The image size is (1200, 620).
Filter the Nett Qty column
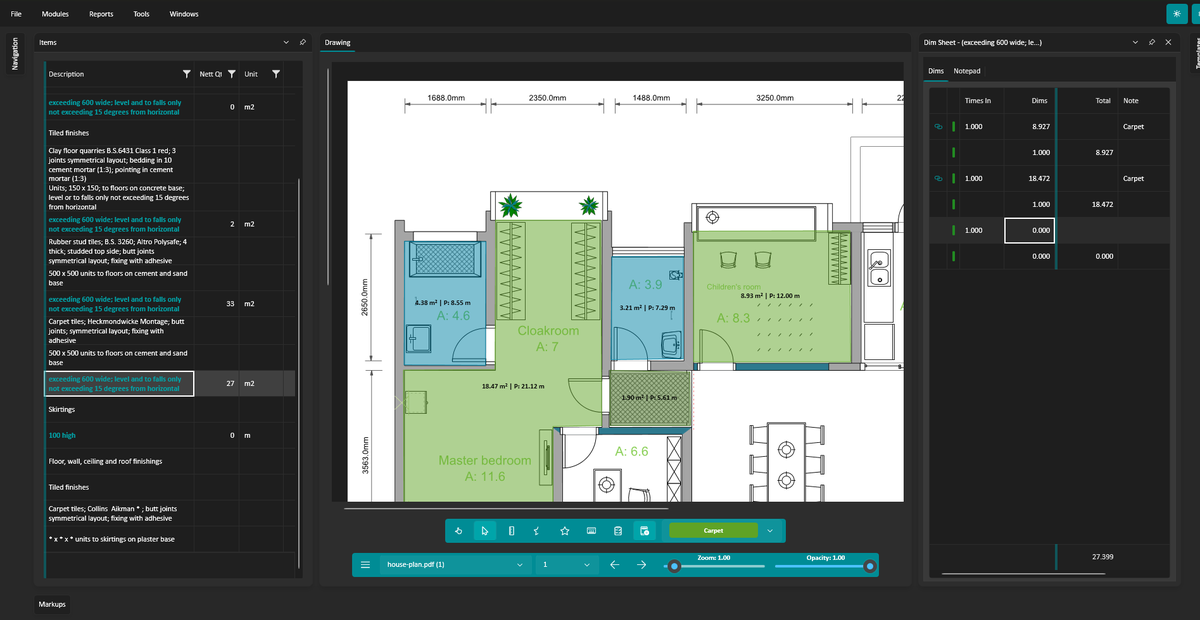(231, 74)
